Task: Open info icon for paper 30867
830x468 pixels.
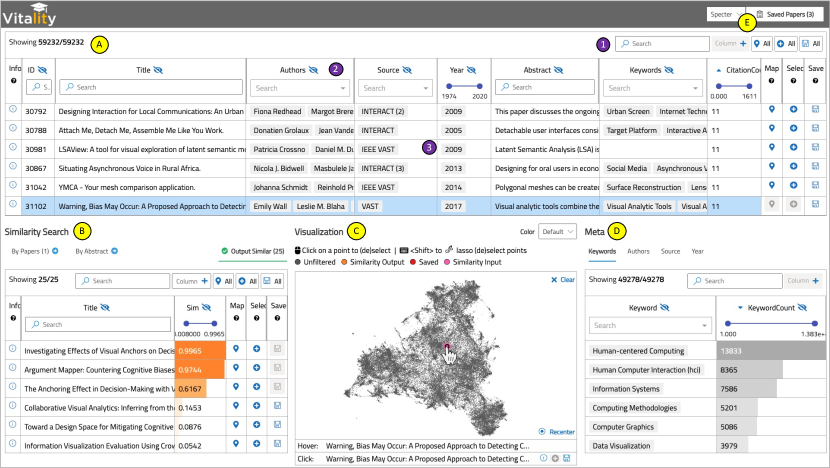Action: point(13,166)
